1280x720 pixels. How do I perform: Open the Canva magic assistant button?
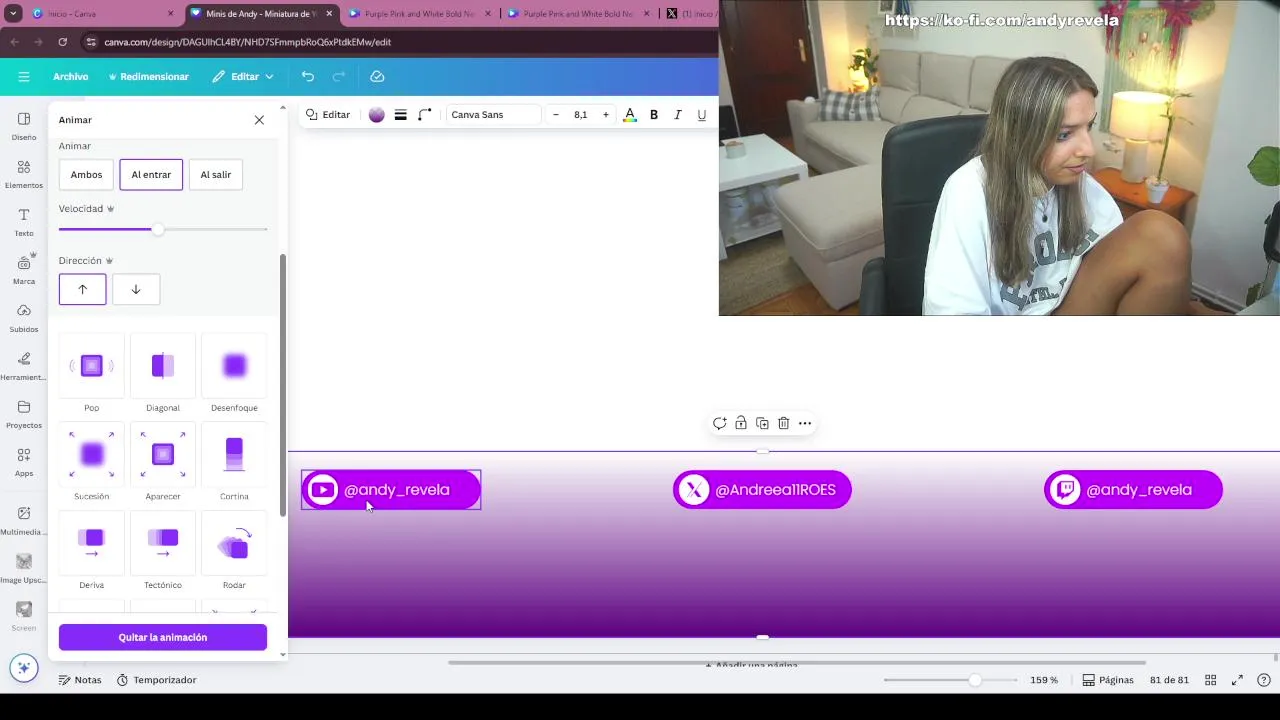(24, 667)
